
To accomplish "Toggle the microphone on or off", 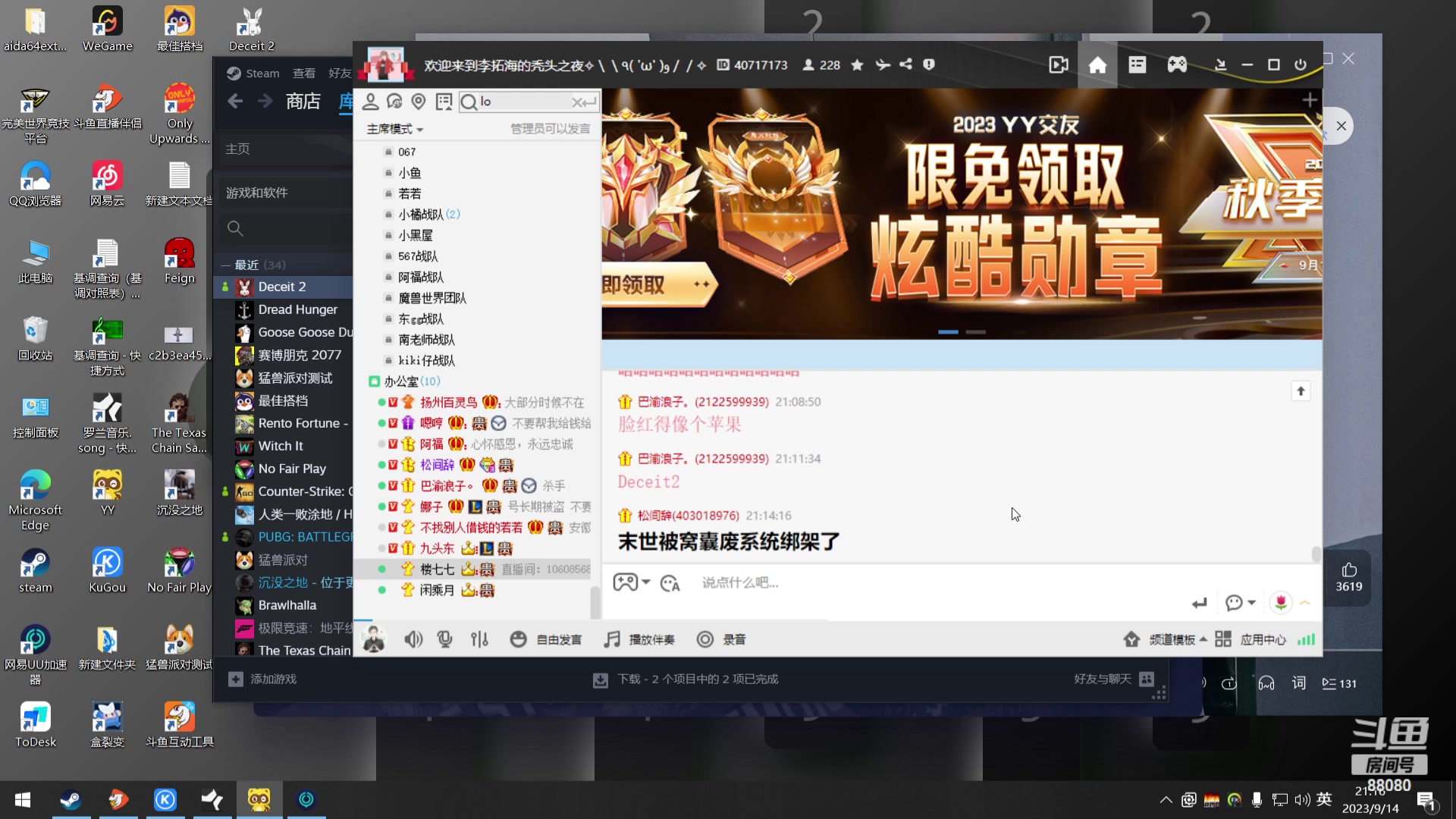I will [444, 639].
